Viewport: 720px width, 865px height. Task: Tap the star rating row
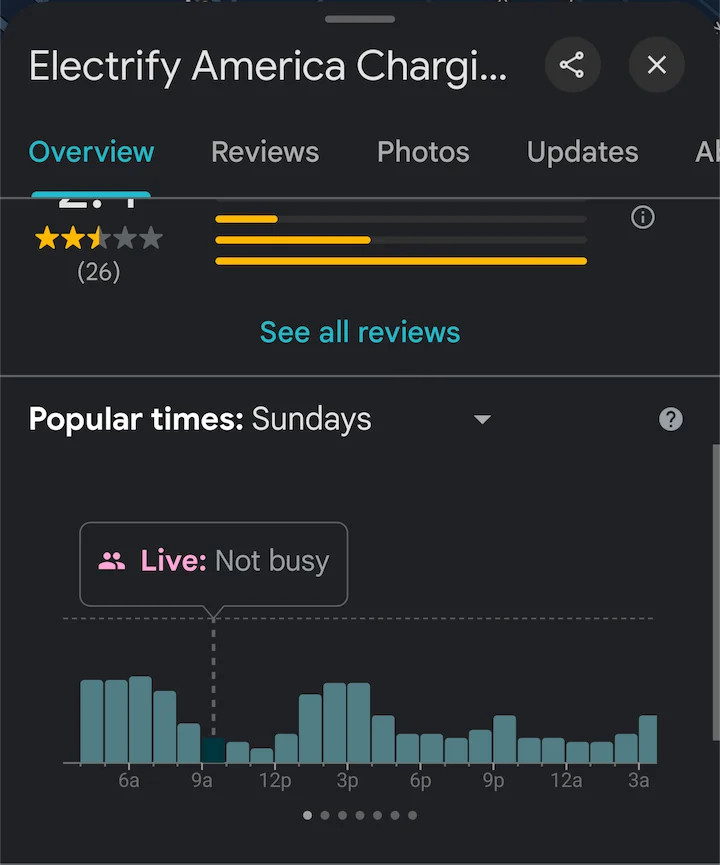point(99,238)
